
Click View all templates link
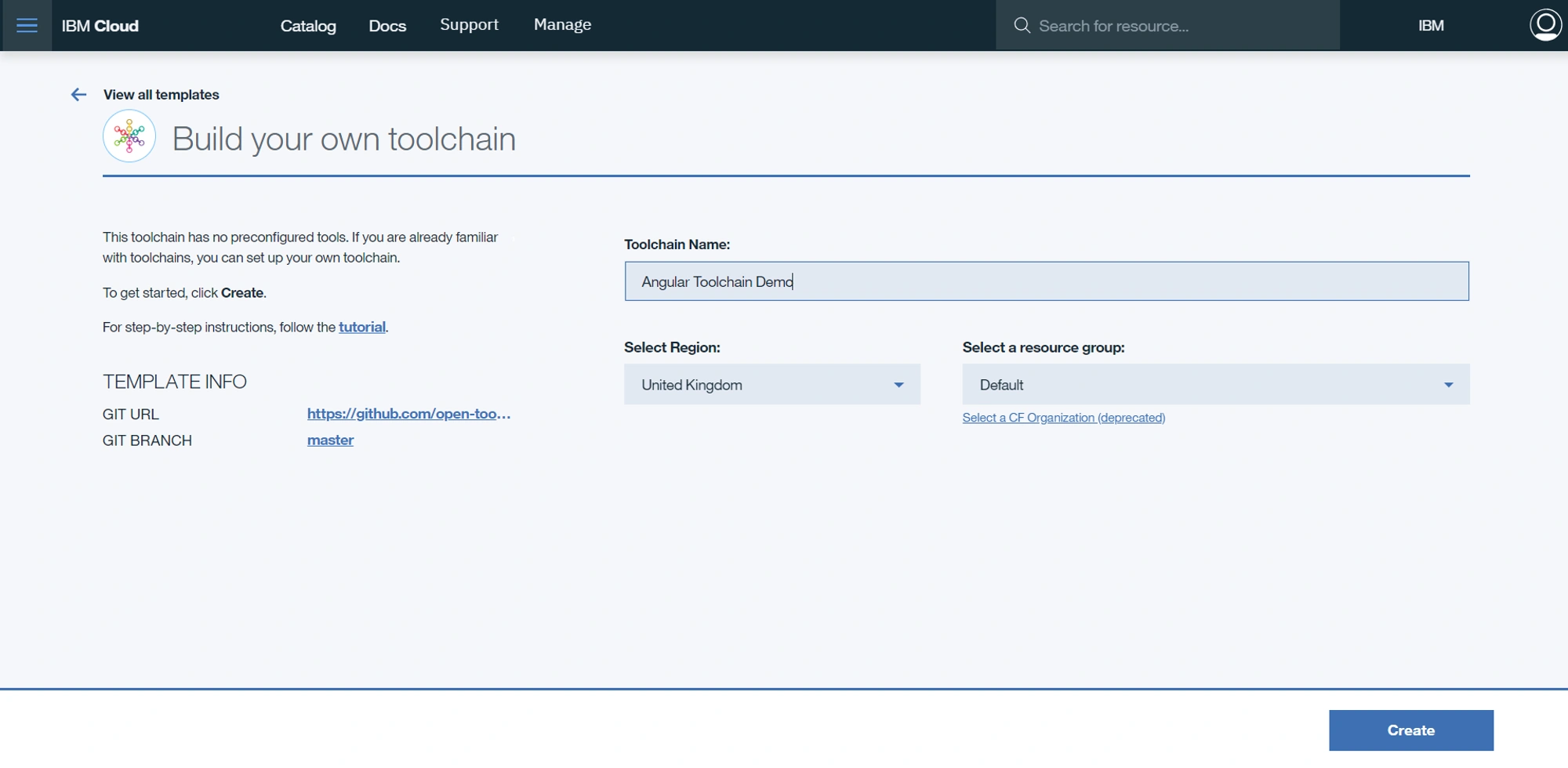coord(161,95)
